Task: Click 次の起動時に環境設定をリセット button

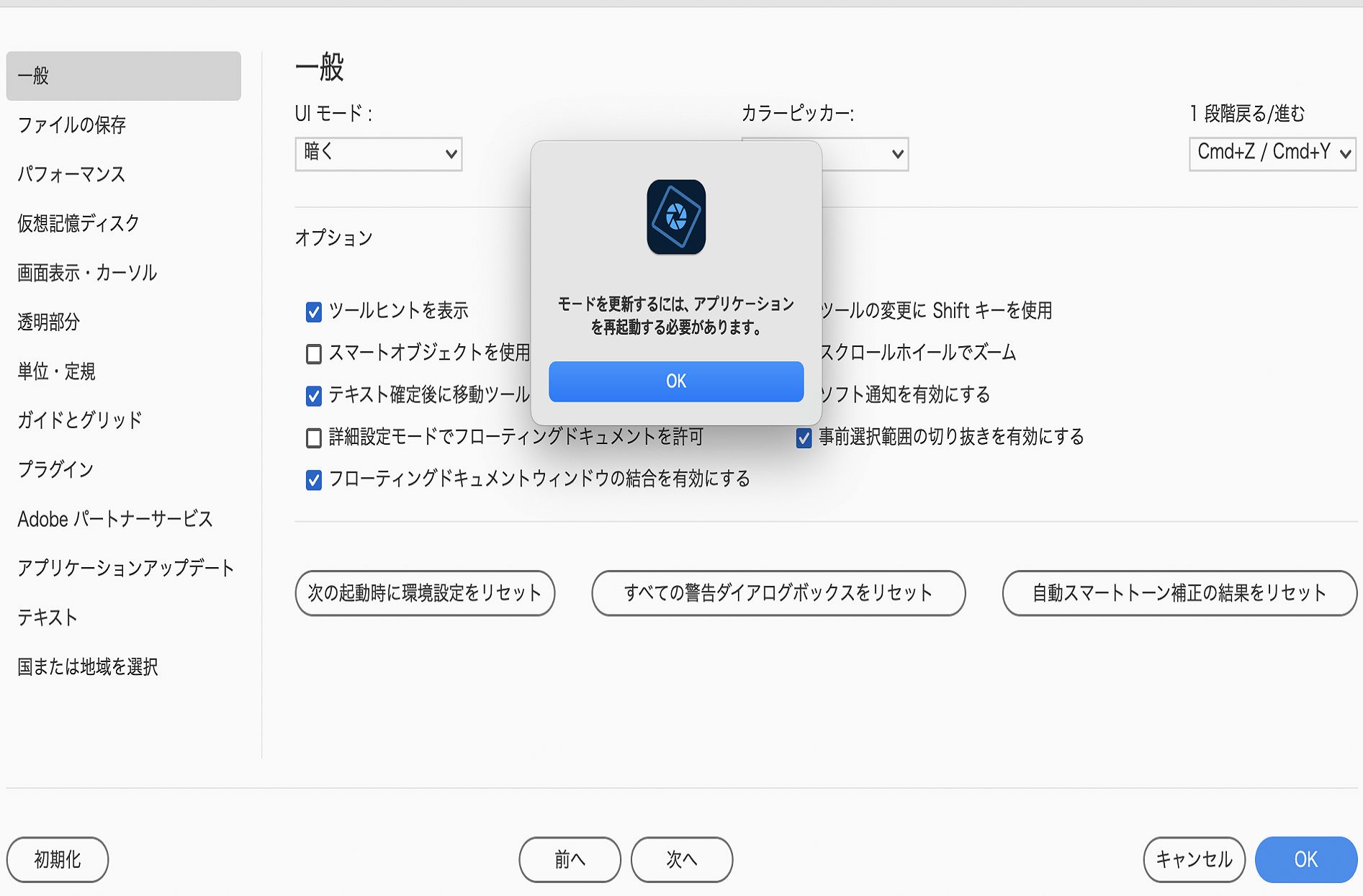Action: [425, 593]
